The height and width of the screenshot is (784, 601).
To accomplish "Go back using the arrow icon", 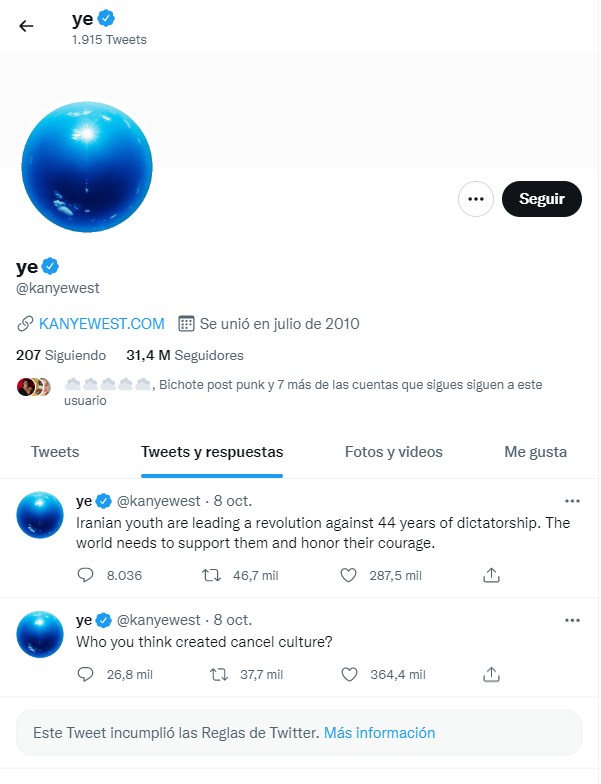I will pyautogui.click(x=26, y=26).
